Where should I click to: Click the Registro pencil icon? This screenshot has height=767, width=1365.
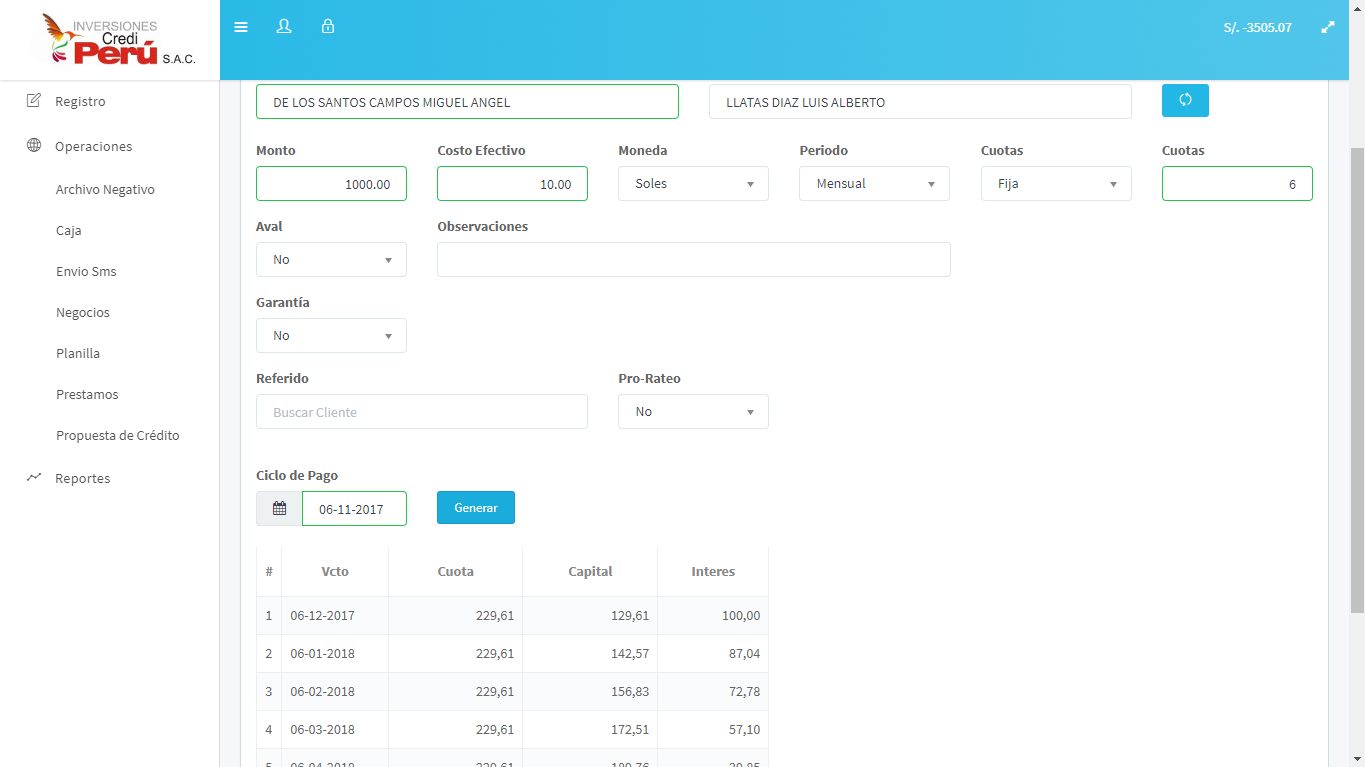(34, 100)
